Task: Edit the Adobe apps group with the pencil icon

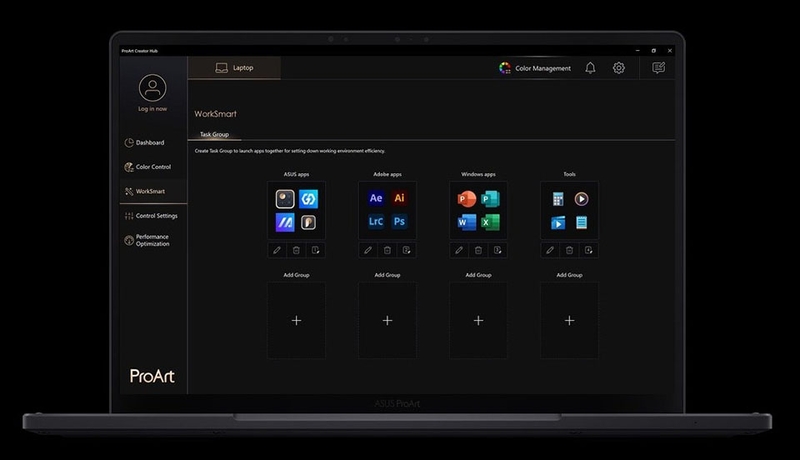Action: [x=368, y=250]
